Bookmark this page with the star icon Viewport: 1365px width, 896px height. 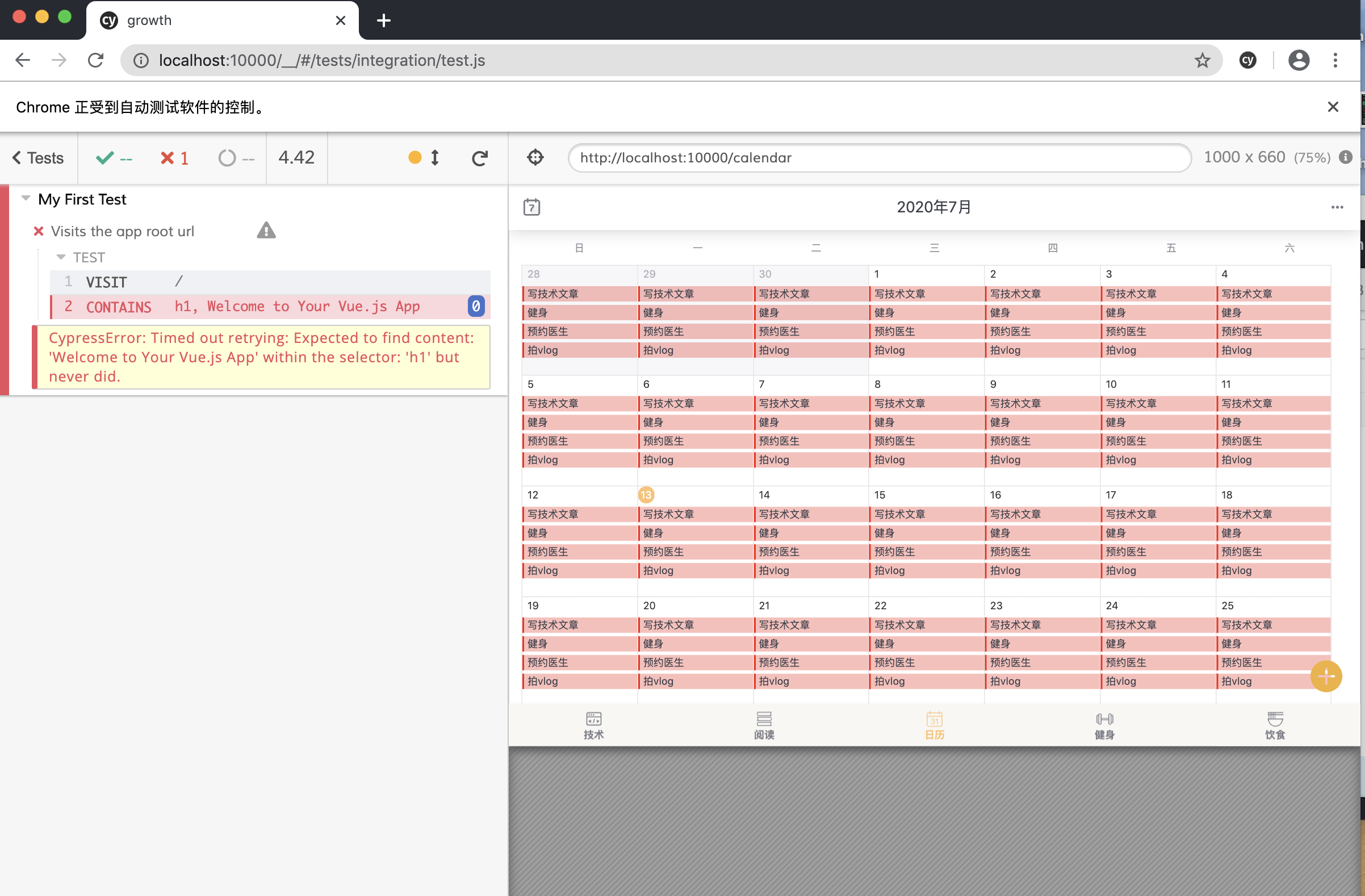tap(1202, 60)
